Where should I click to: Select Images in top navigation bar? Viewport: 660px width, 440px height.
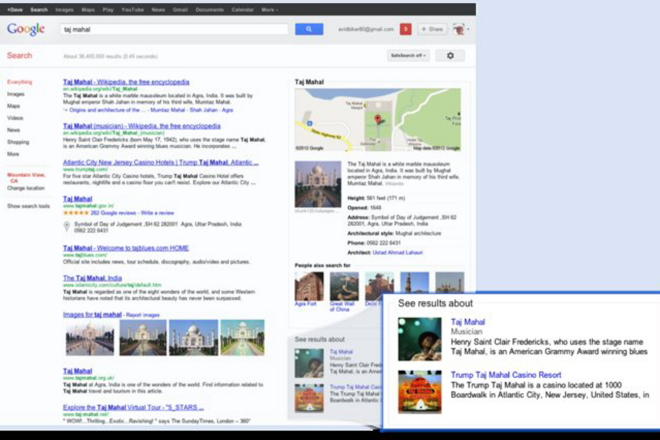point(64,10)
